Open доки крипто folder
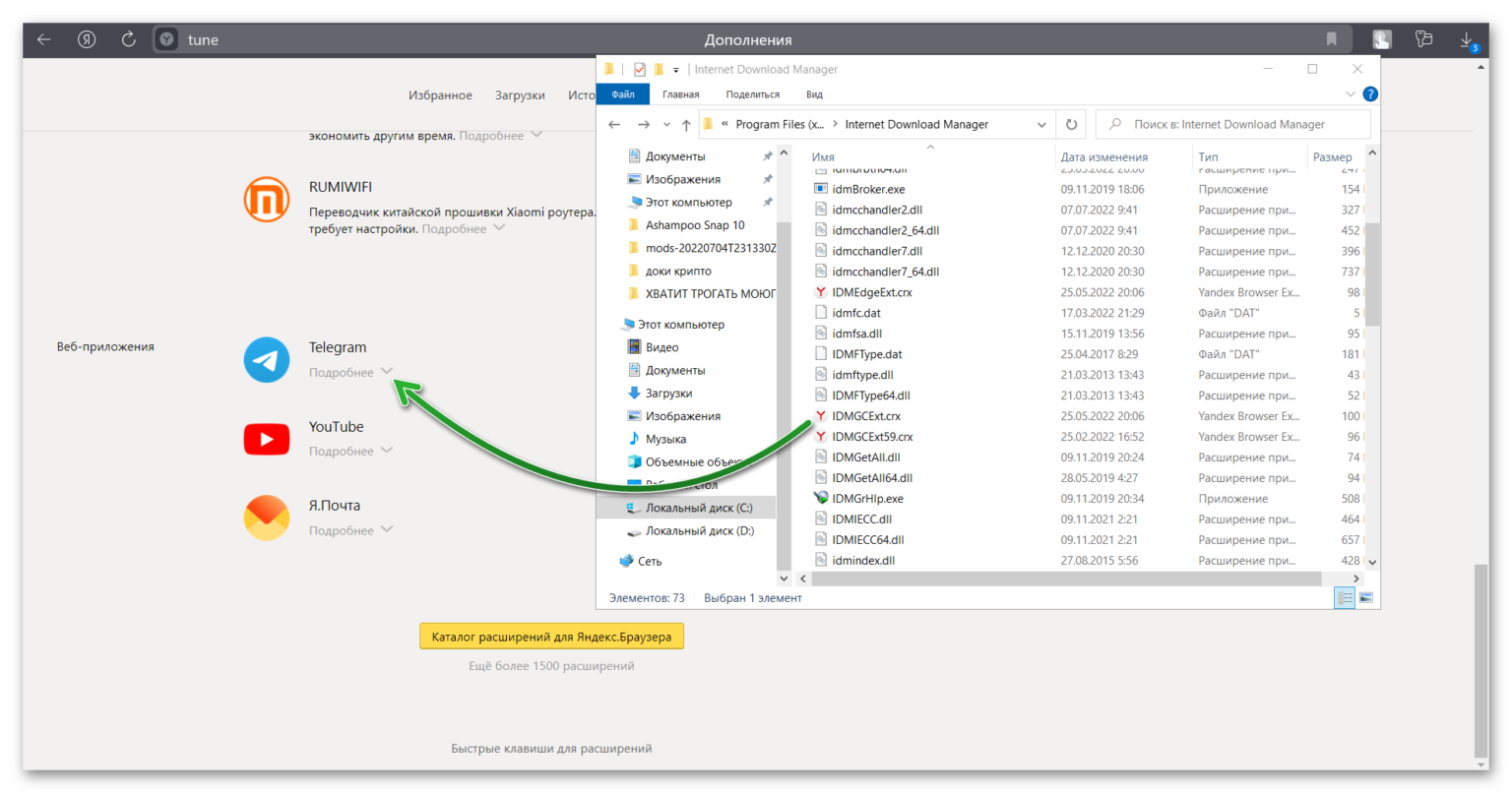Screen dimensions: 1512x793 (678, 271)
